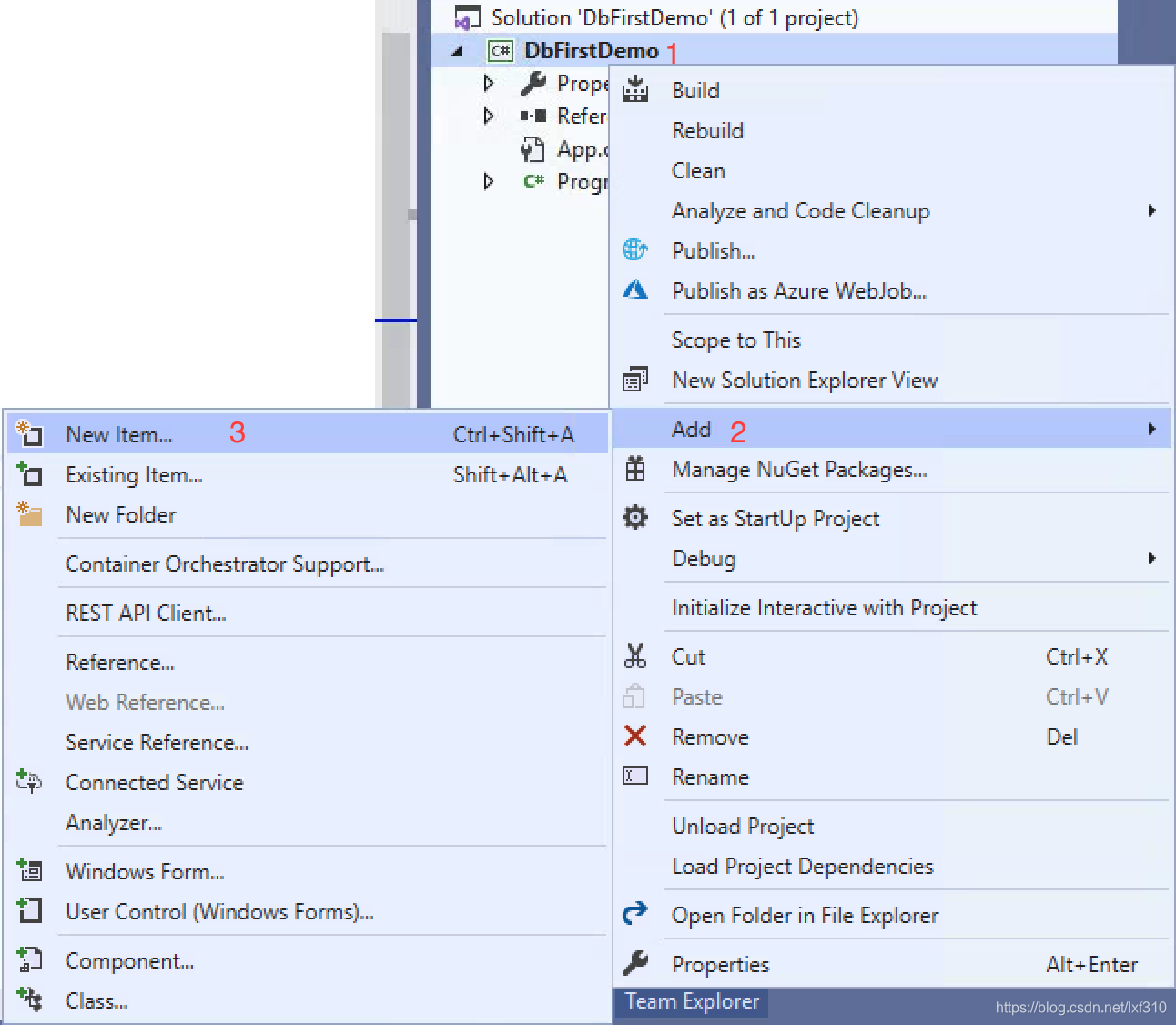Open the Team Explorer panel
Screen dimensions: 1176x1025
(690, 1001)
